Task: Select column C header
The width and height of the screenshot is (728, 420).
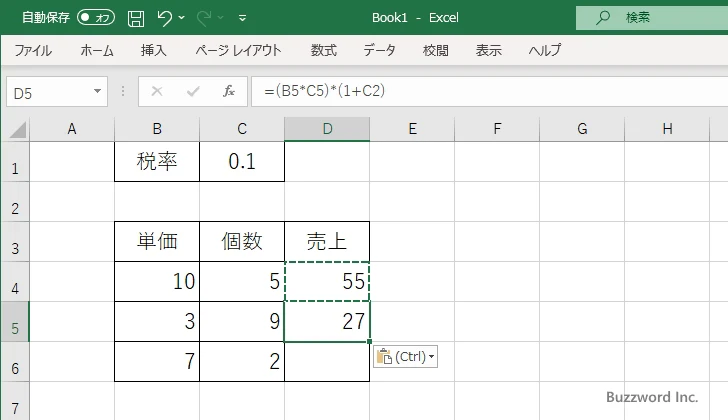Action: pyautogui.click(x=242, y=129)
